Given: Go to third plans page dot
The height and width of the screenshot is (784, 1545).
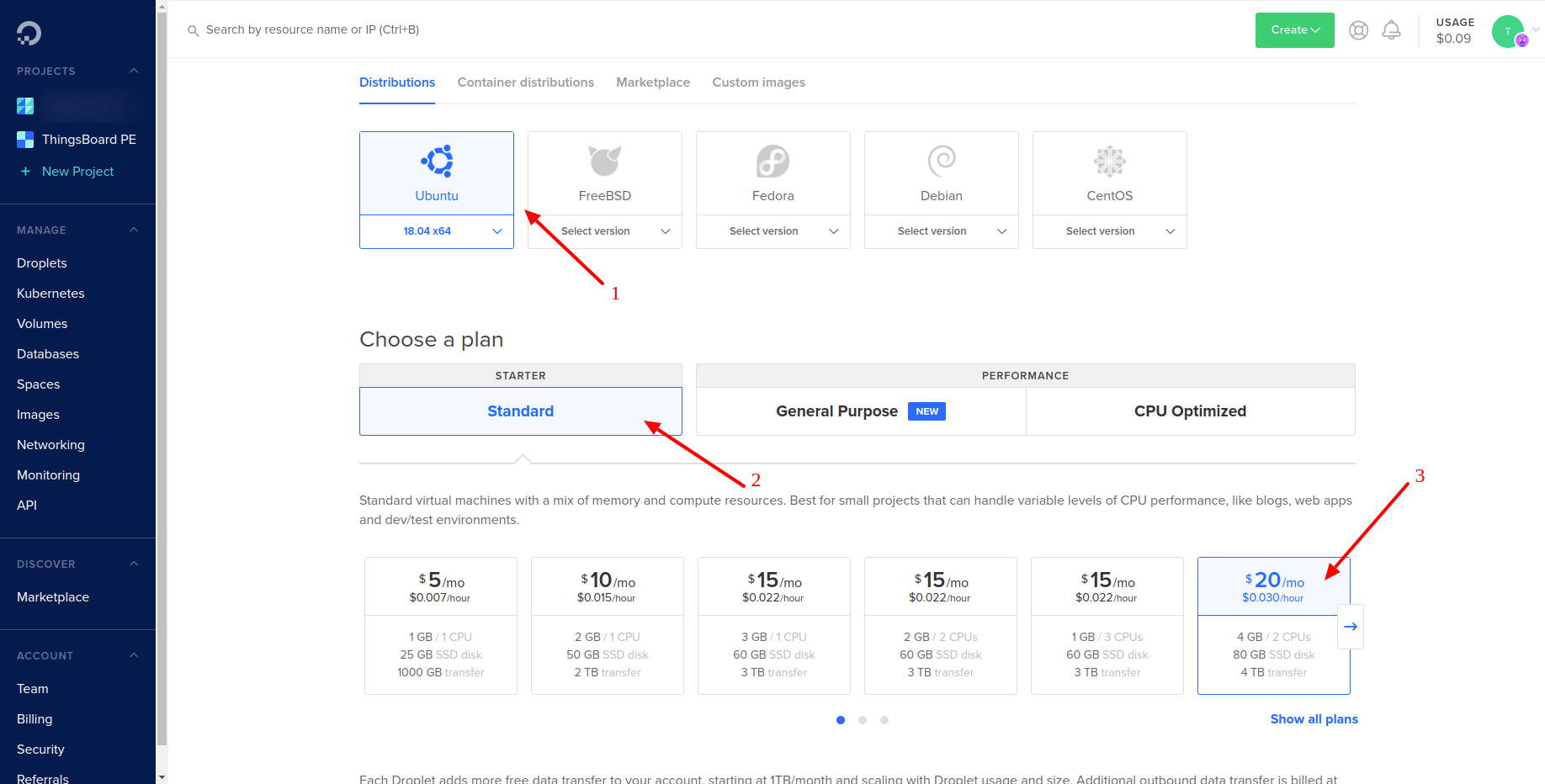Looking at the screenshot, I should click(884, 720).
